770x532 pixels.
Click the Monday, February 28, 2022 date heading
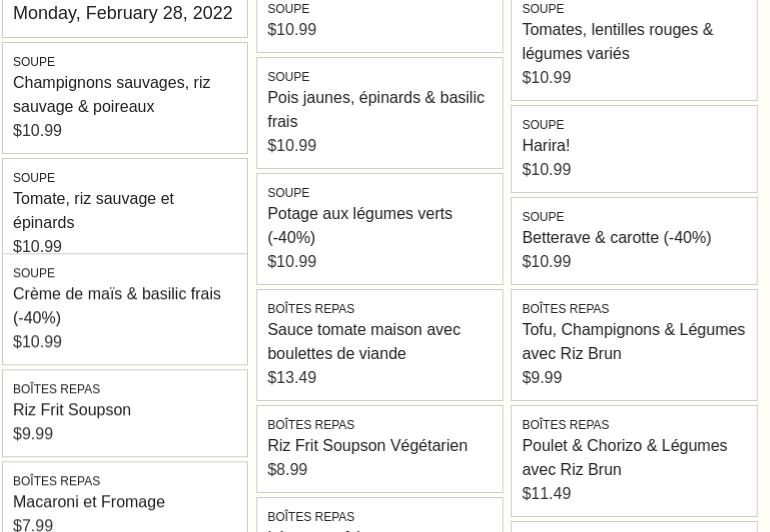pos(123,13)
